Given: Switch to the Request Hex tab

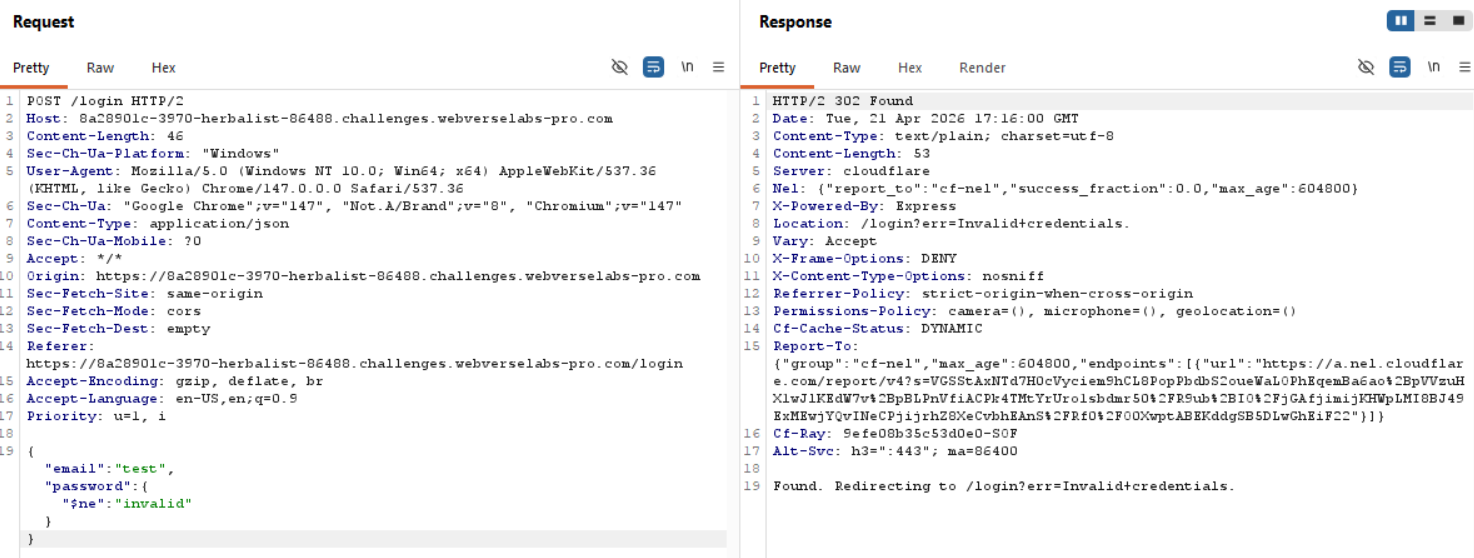Looking at the screenshot, I should pyautogui.click(x=163, y=68).
